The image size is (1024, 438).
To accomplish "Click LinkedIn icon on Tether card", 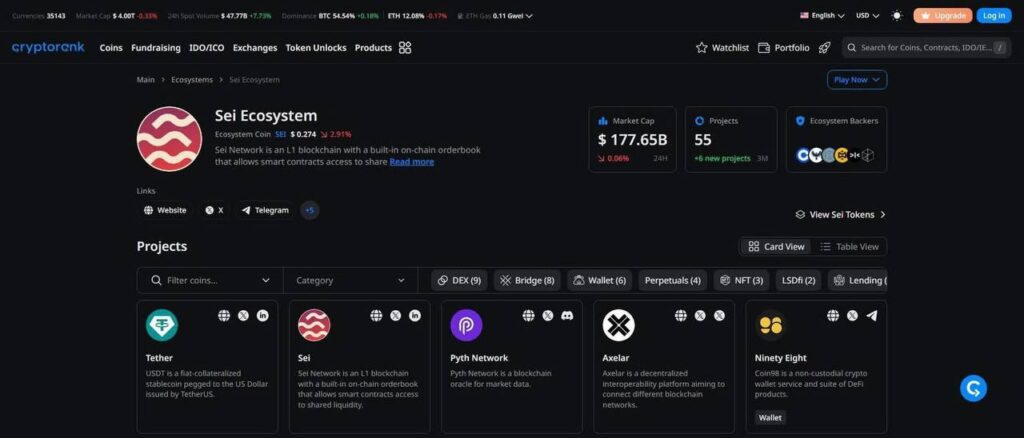I will (263, 315).
